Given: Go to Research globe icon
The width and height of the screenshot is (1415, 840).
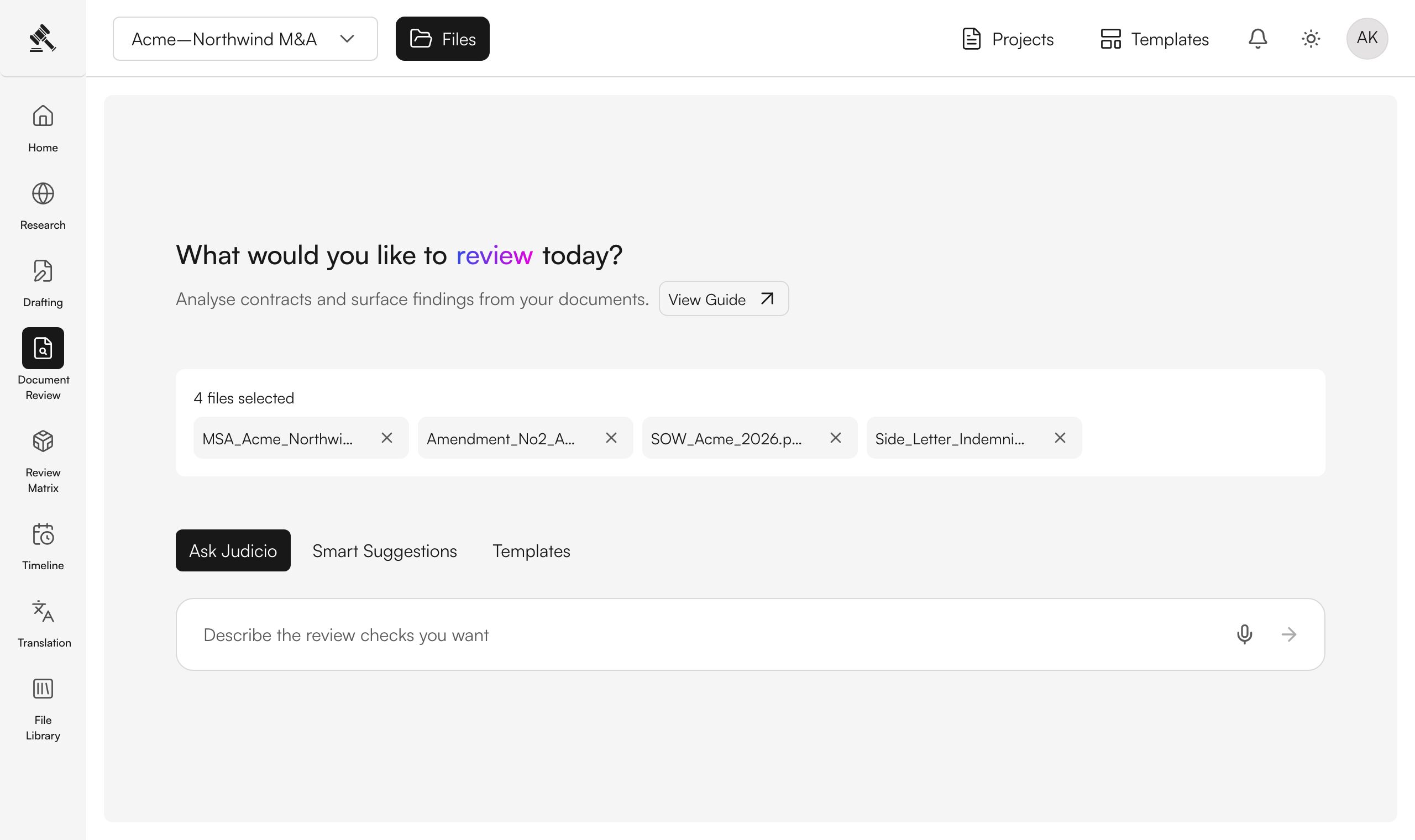Looking at the screenshot, I should (43, 193).
